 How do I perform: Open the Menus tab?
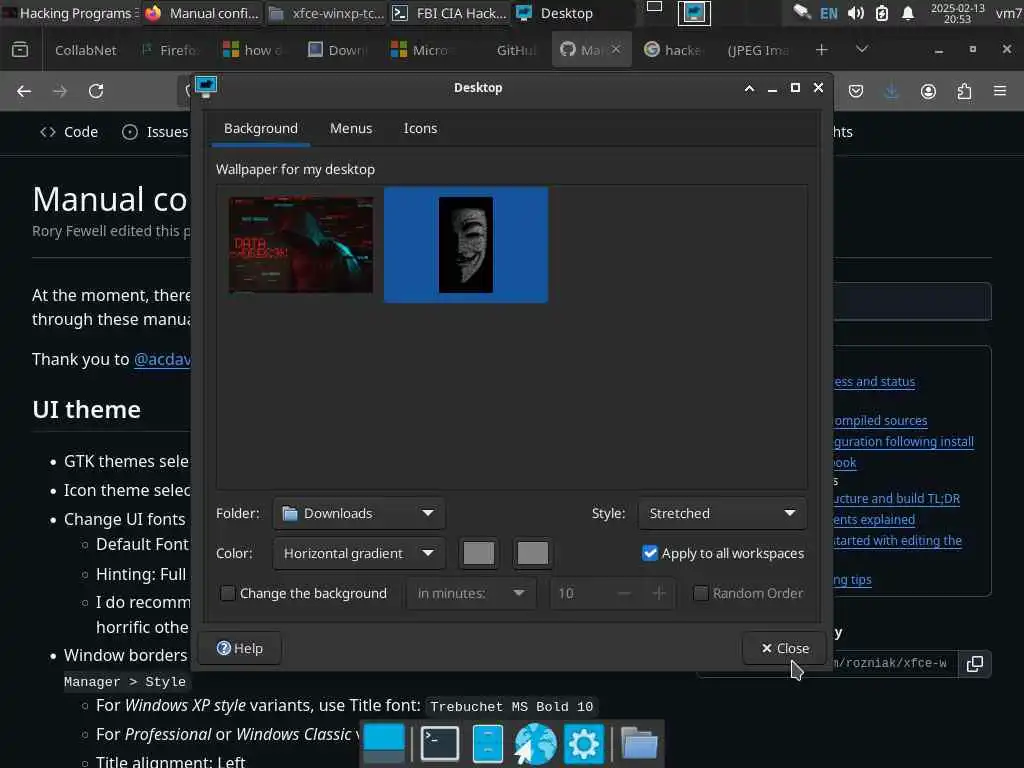click(x=351, y=129)
